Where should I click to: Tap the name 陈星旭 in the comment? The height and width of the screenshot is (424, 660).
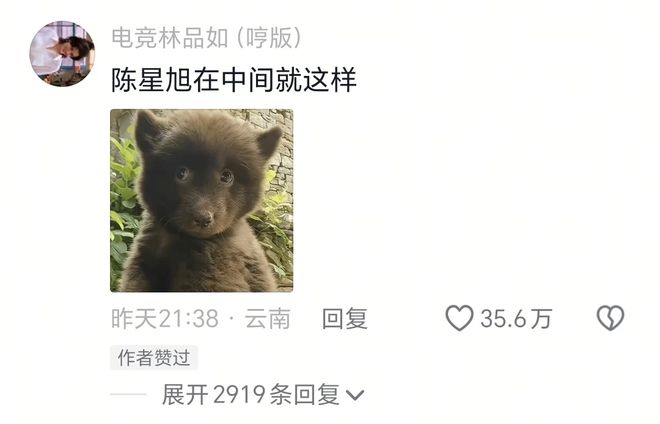point(152,80)
